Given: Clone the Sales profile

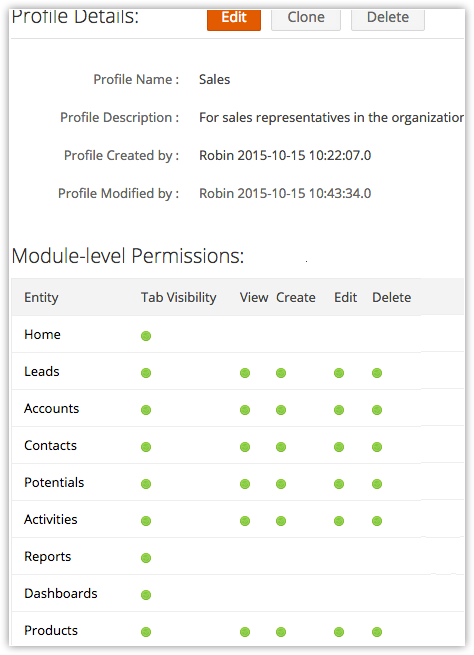Looking at the screenshot, I should click(306, 19).
